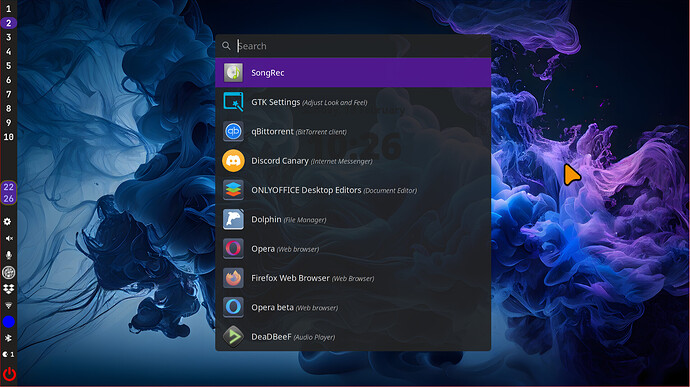Select the 'qBittorrent' entry text

[x=272, y=131]
